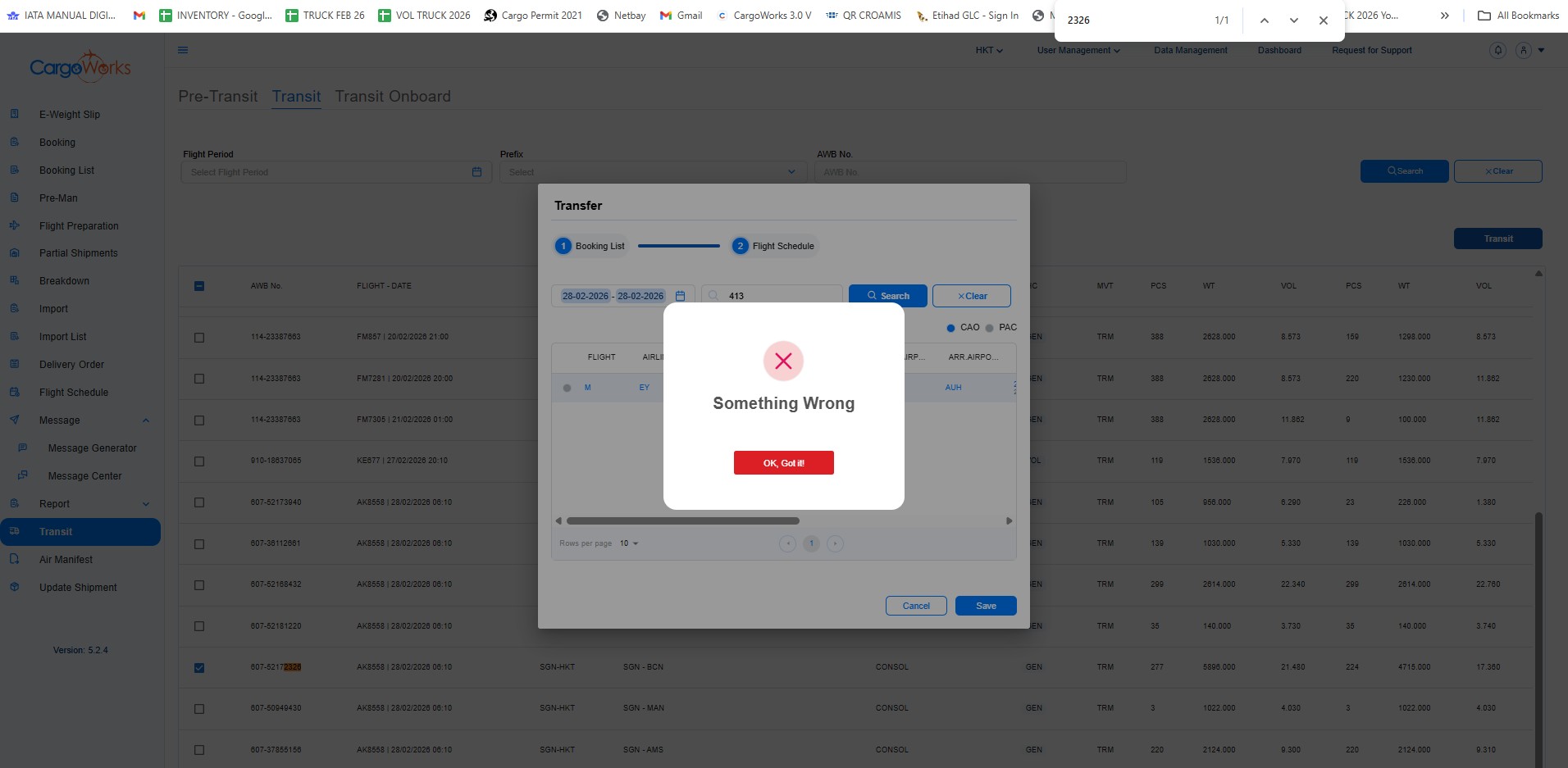Screen dimensions: 1568x768
Task: Click the Flight Period calendar icon
Action: pyautogui.click(x=476, y=172)
